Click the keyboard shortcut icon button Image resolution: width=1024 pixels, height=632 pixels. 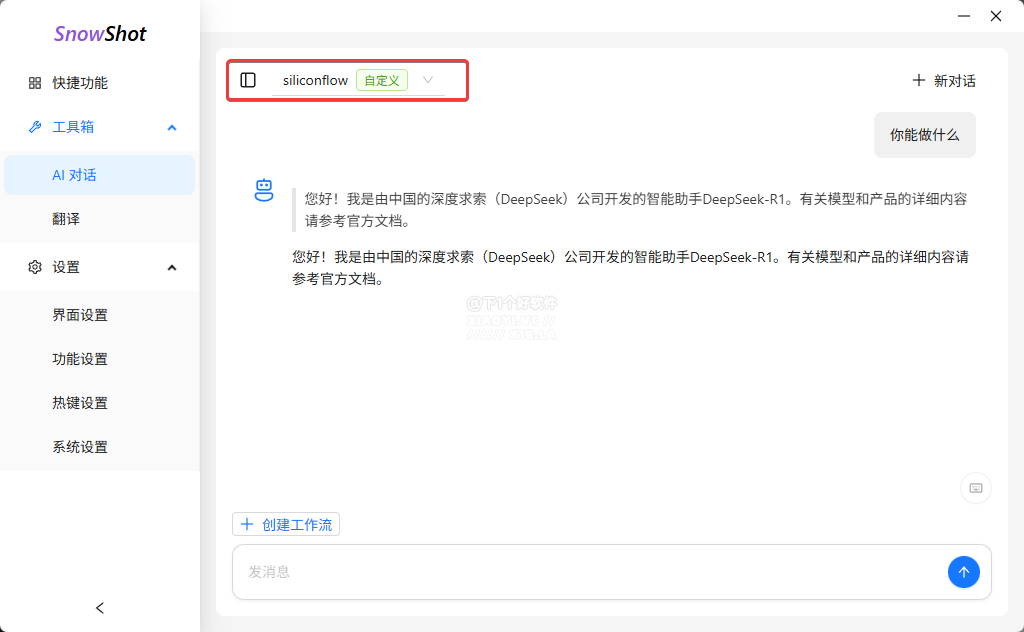[976, 488]
